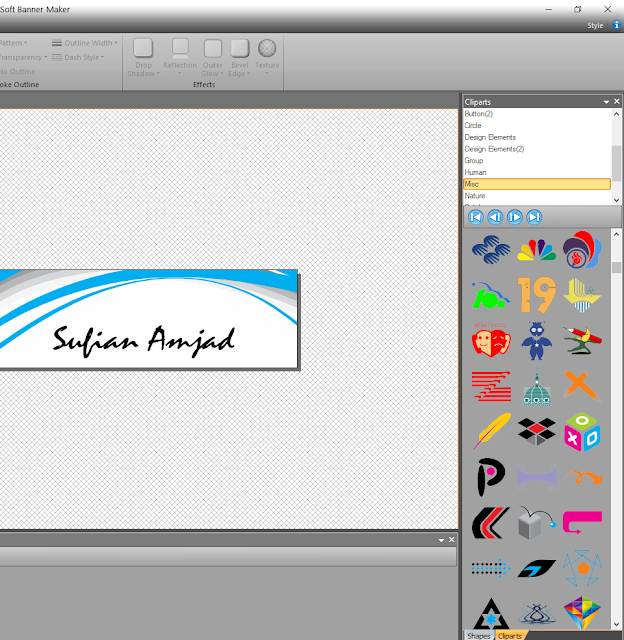The image size is (624, 640).
Task: Select the Design Elements(2) category
Action: (537, 149)
